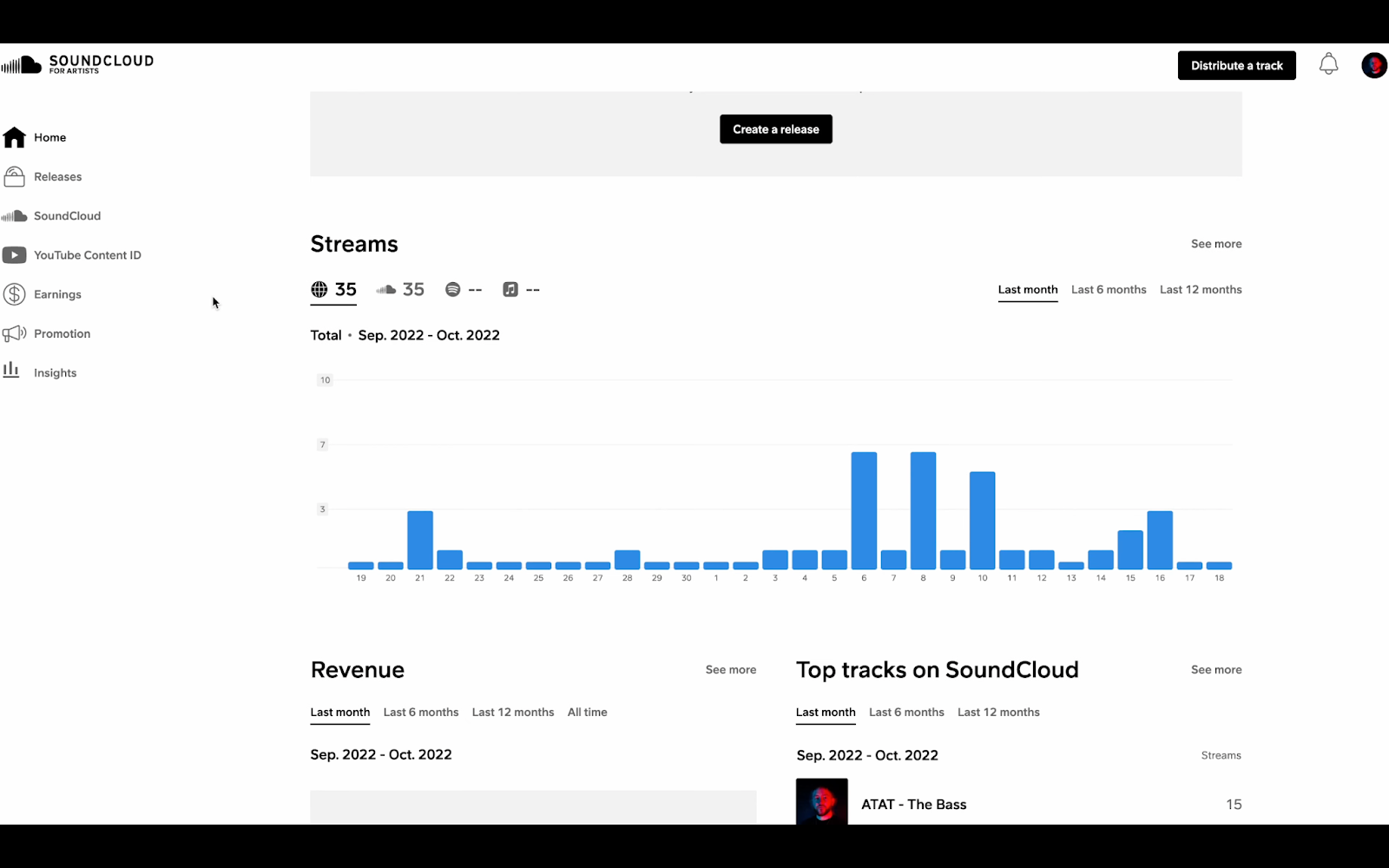Open Releases in sidebar
The height and width of the screenshot is (868, 1389).
pos(58,176)
